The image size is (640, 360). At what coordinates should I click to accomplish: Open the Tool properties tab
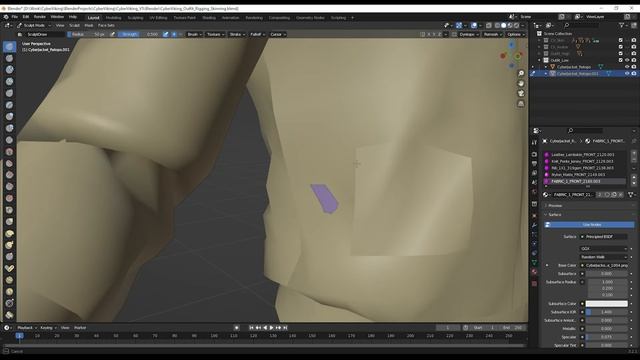point(534,142)
